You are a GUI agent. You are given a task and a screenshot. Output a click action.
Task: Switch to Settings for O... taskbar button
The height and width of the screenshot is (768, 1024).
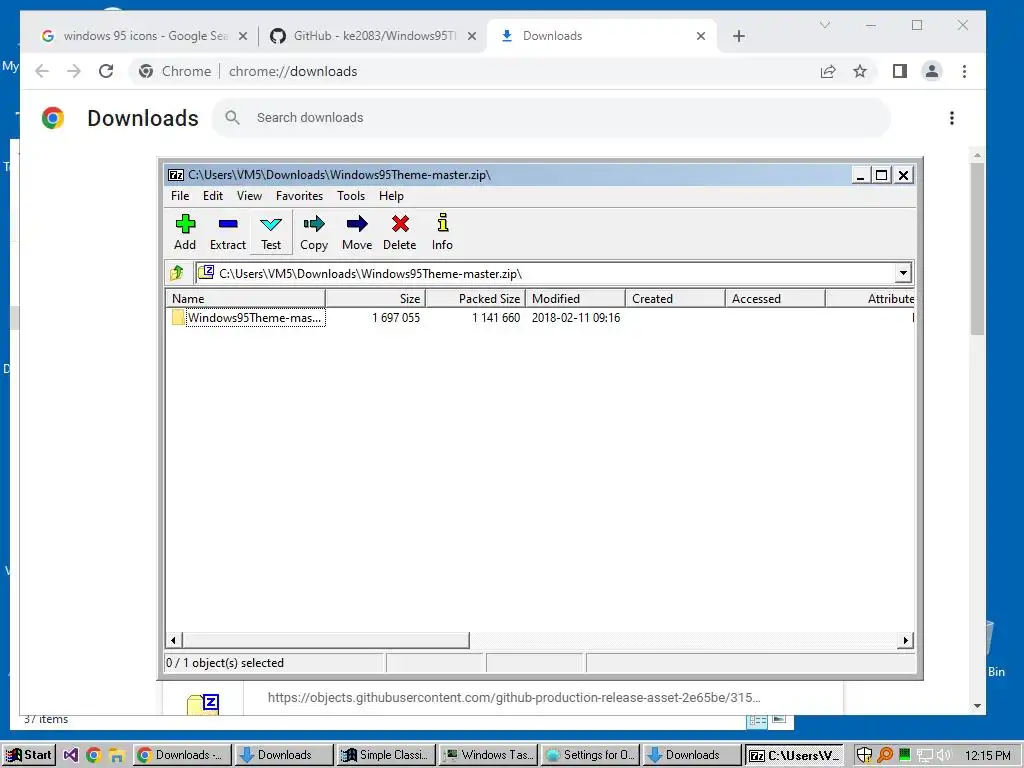[590, 755]
